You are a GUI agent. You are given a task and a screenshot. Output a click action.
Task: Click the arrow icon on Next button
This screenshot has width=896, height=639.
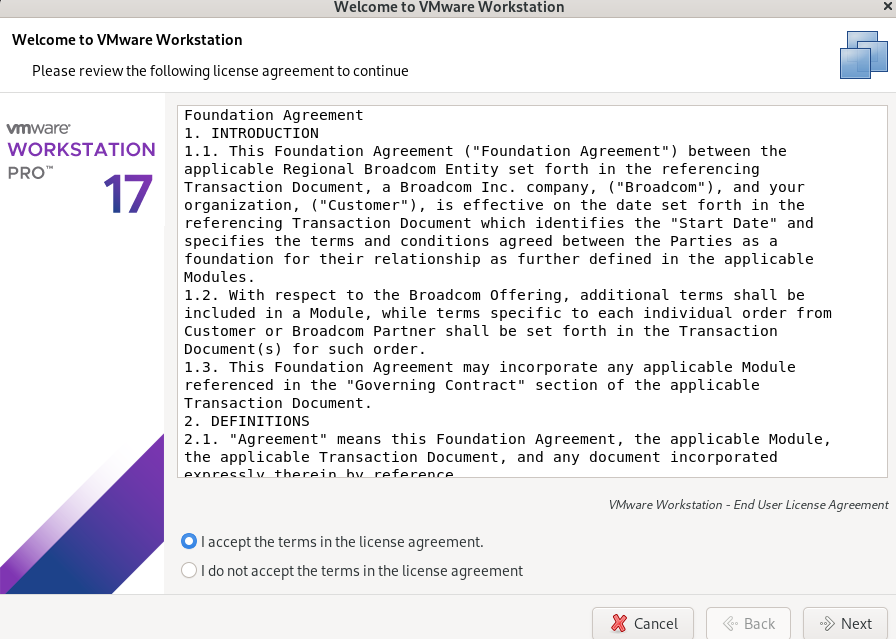tap(827, 624)
